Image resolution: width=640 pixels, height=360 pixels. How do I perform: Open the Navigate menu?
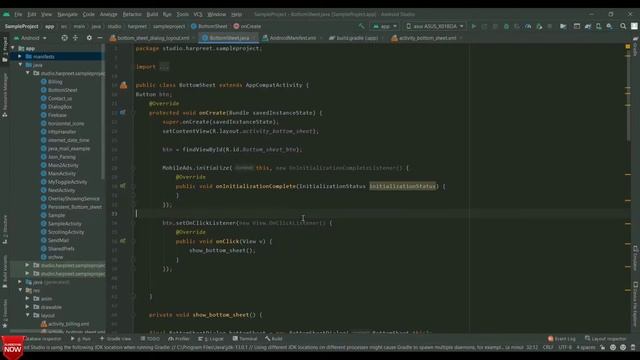67,14
